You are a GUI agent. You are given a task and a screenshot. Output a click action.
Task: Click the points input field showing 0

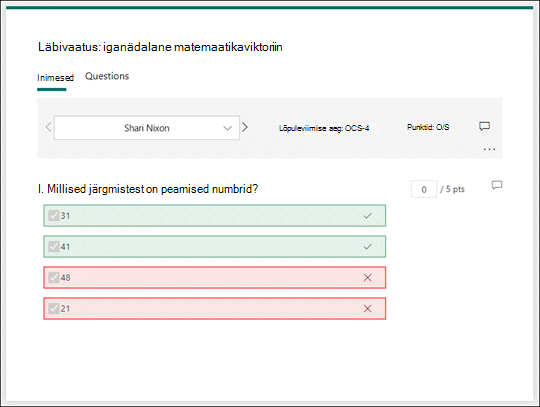pos(424,189)
